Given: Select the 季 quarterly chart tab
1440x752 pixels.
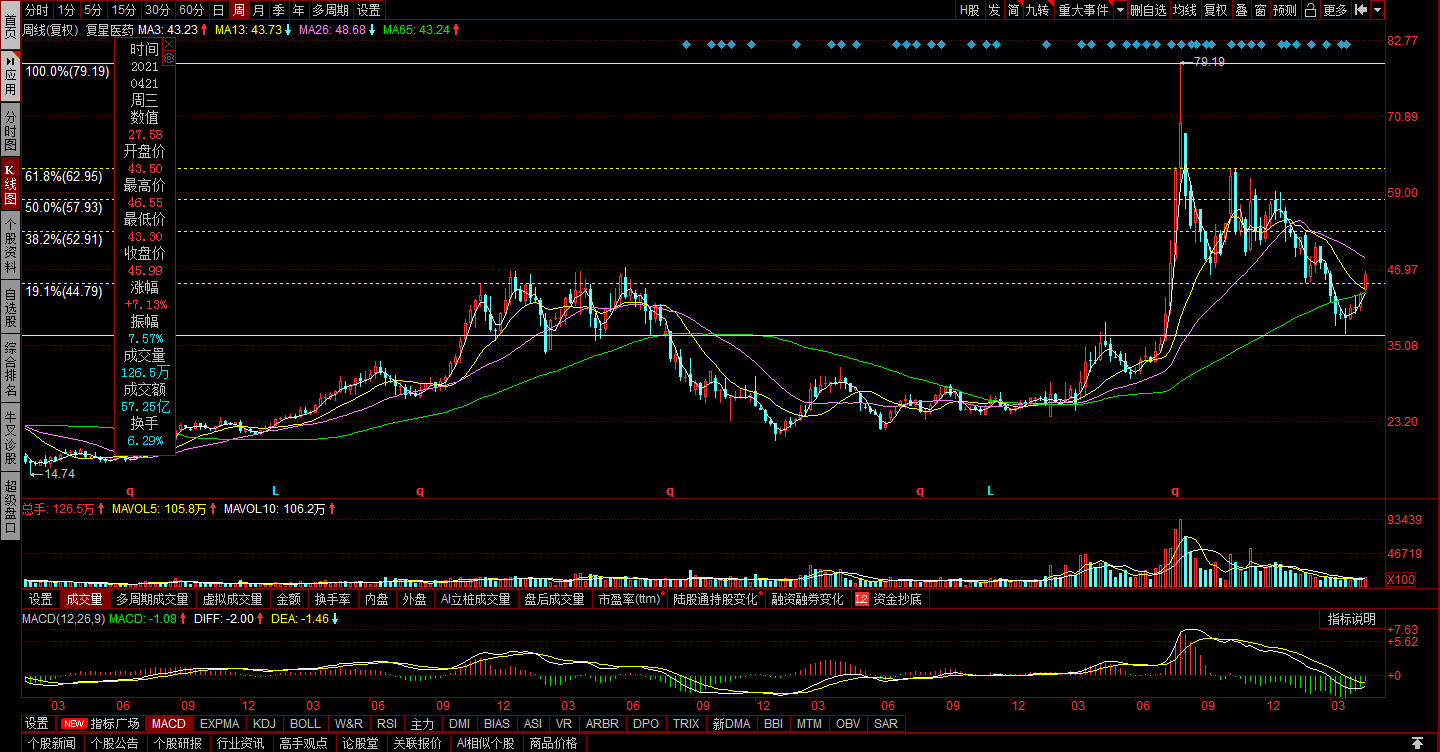Looking at the screenshot, I should pyautogui.click(x=279, y=10).
